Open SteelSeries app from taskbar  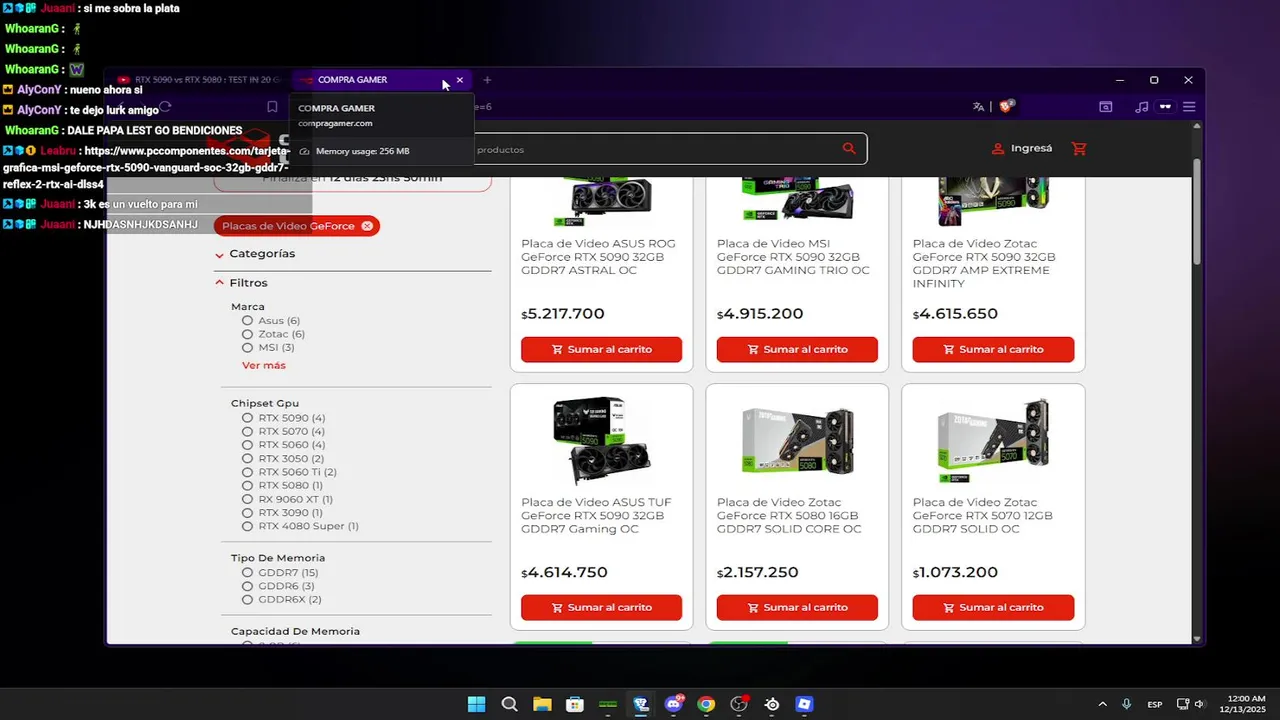(772, 704)
